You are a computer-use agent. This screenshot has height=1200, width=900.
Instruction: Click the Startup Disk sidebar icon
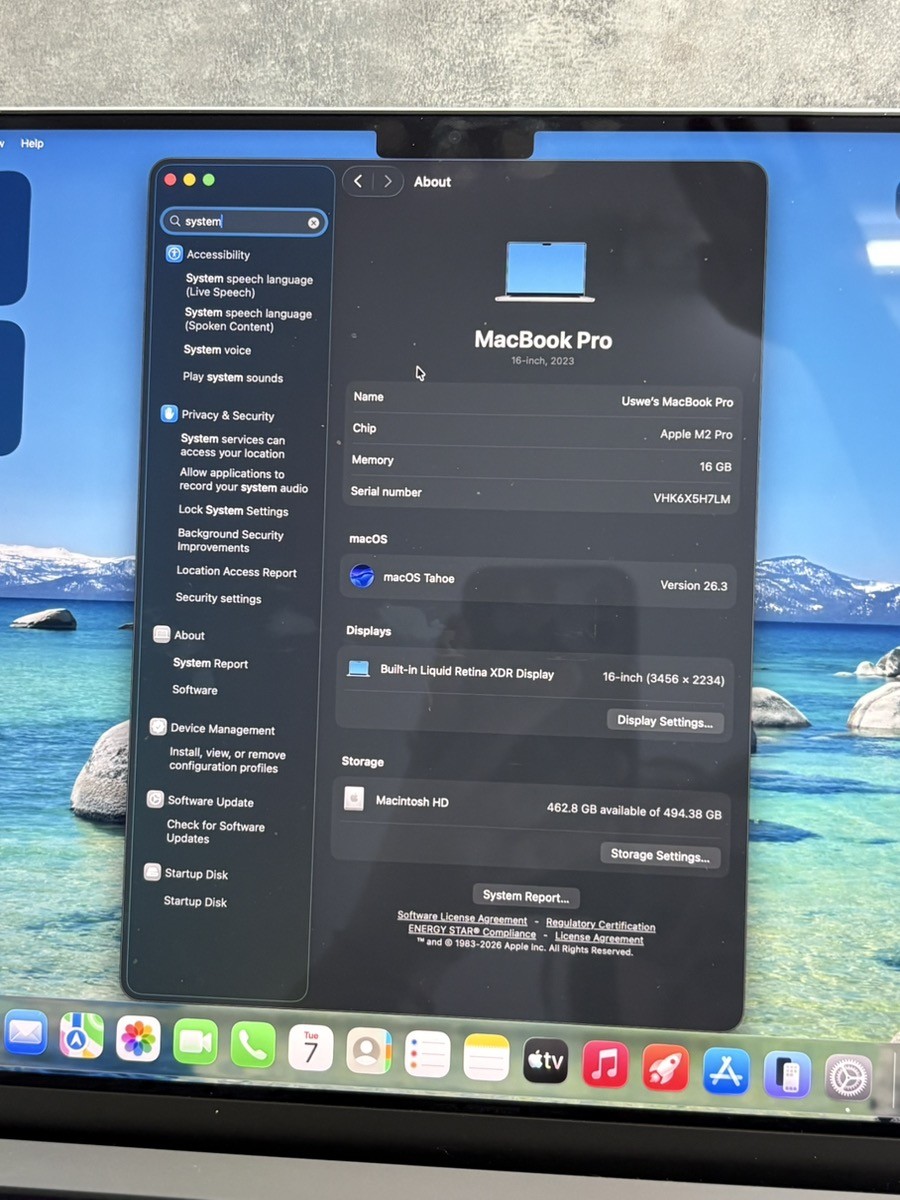click(152, 872)
